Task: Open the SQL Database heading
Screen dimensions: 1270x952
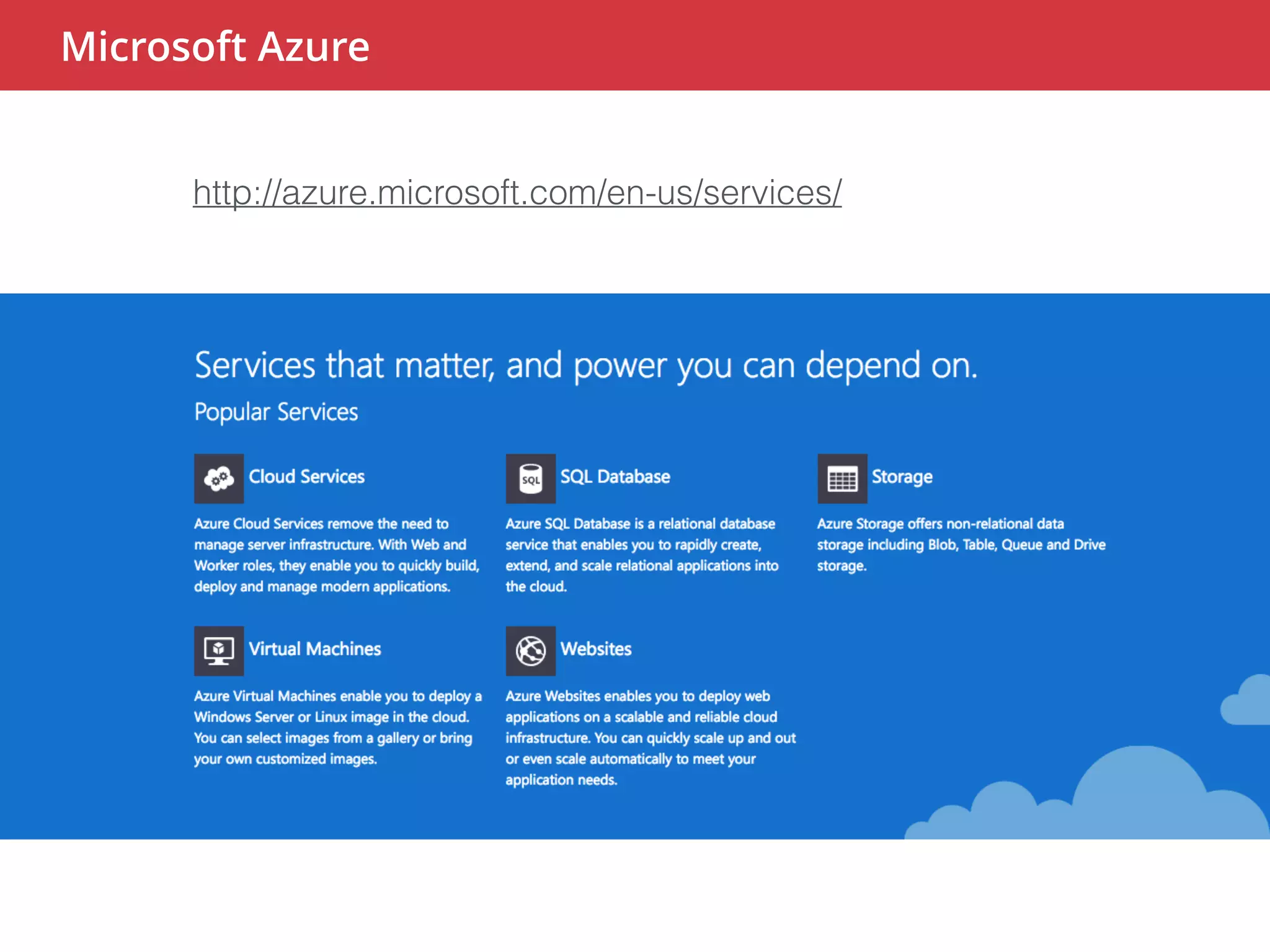Action: [615, 477]
